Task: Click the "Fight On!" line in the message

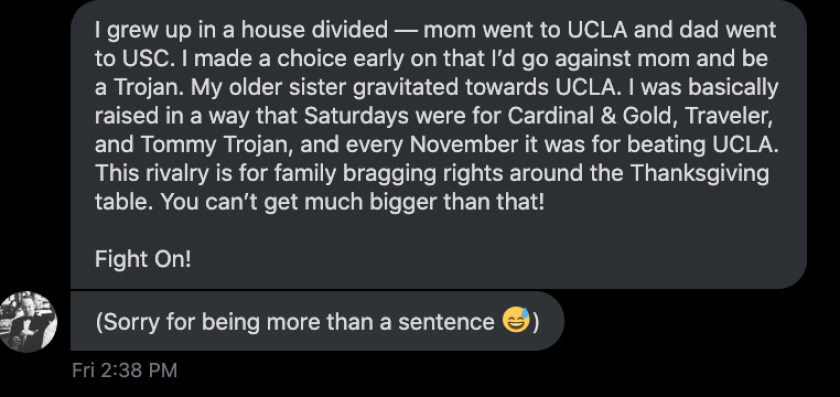Action: coord(143,259)
